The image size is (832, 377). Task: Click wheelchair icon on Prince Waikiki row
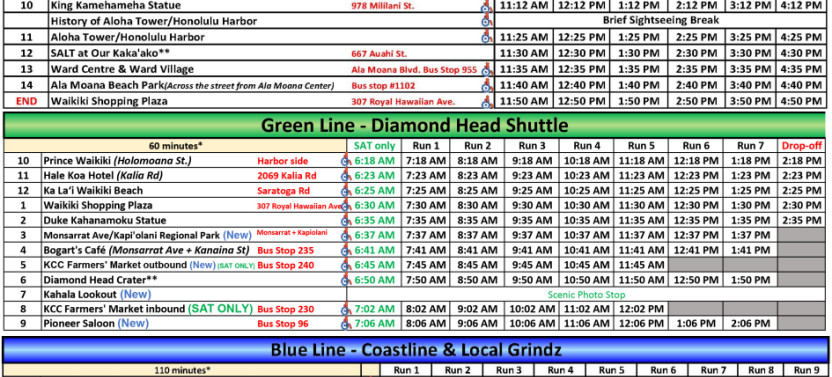click(x=346, y=161)
